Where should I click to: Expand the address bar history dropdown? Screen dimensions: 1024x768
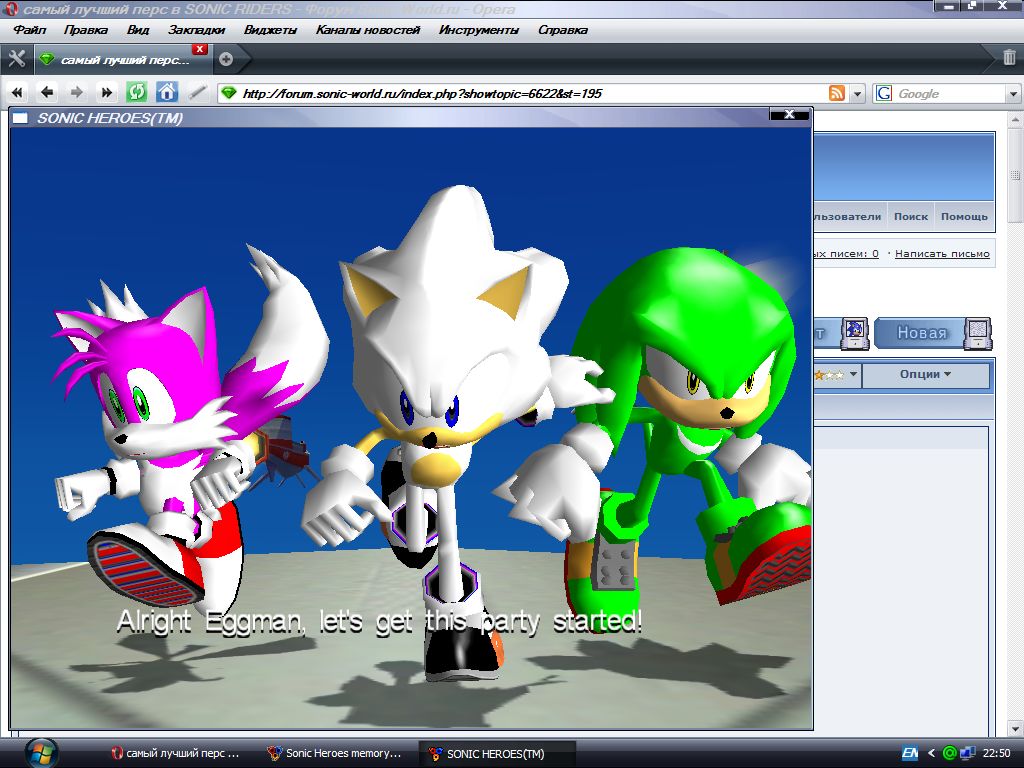(x=858, y=93)
